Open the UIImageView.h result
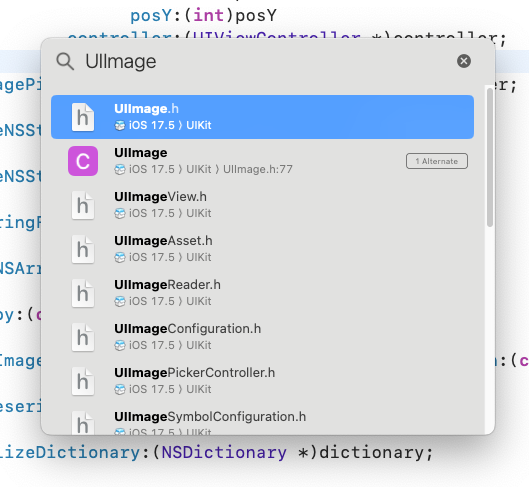529x487 pixels. pos(262,205)
